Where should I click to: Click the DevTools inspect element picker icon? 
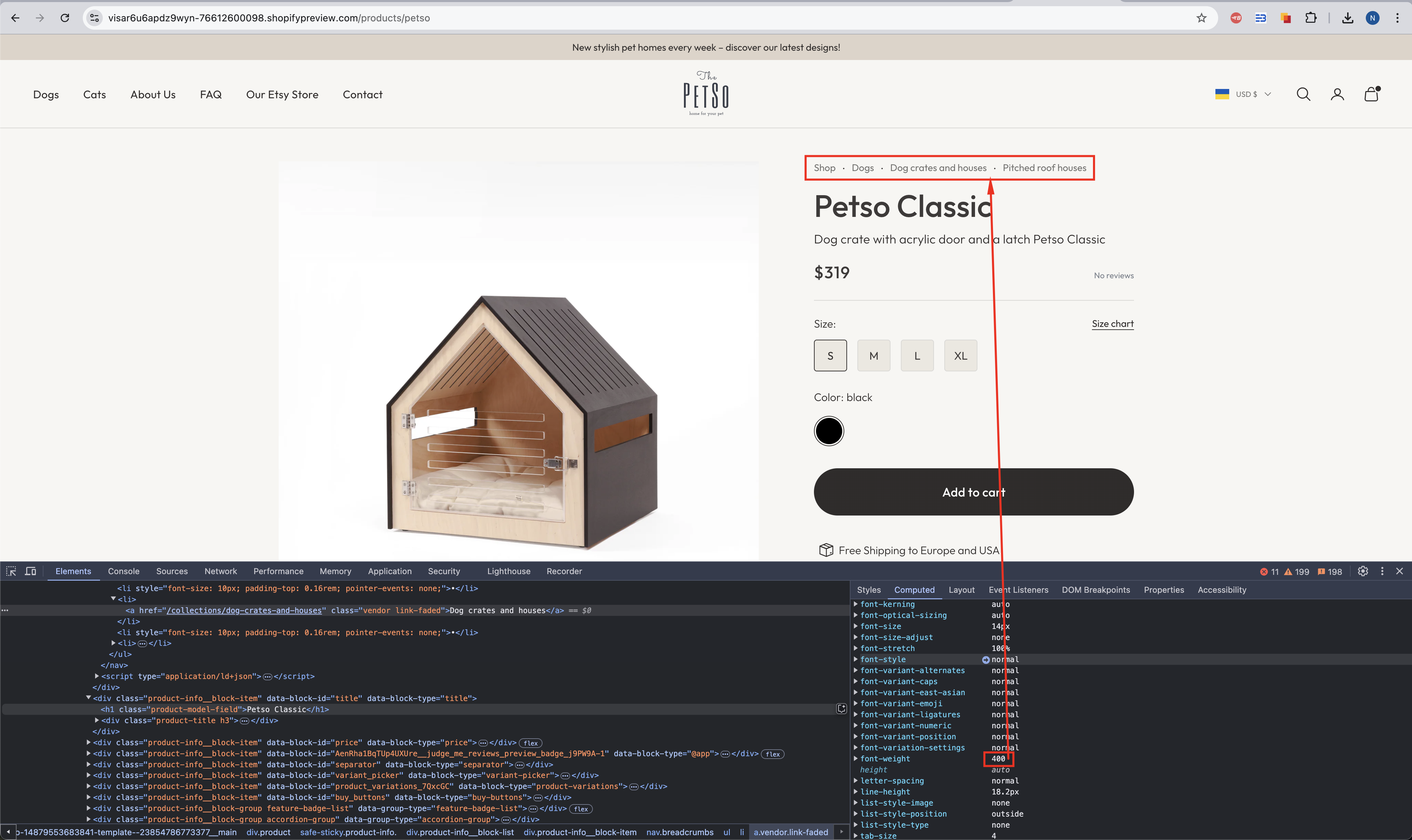(x=11, y=571)
